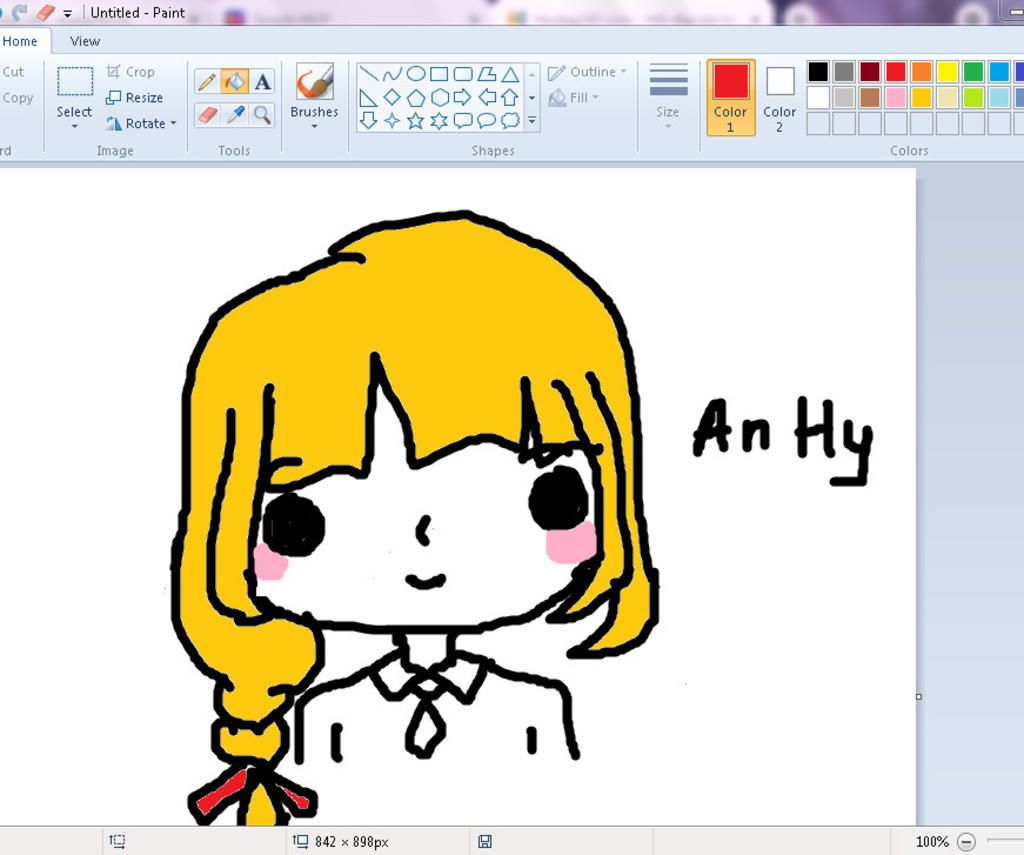
Task: Expand the full Shapes gallery
Action: 532,120
